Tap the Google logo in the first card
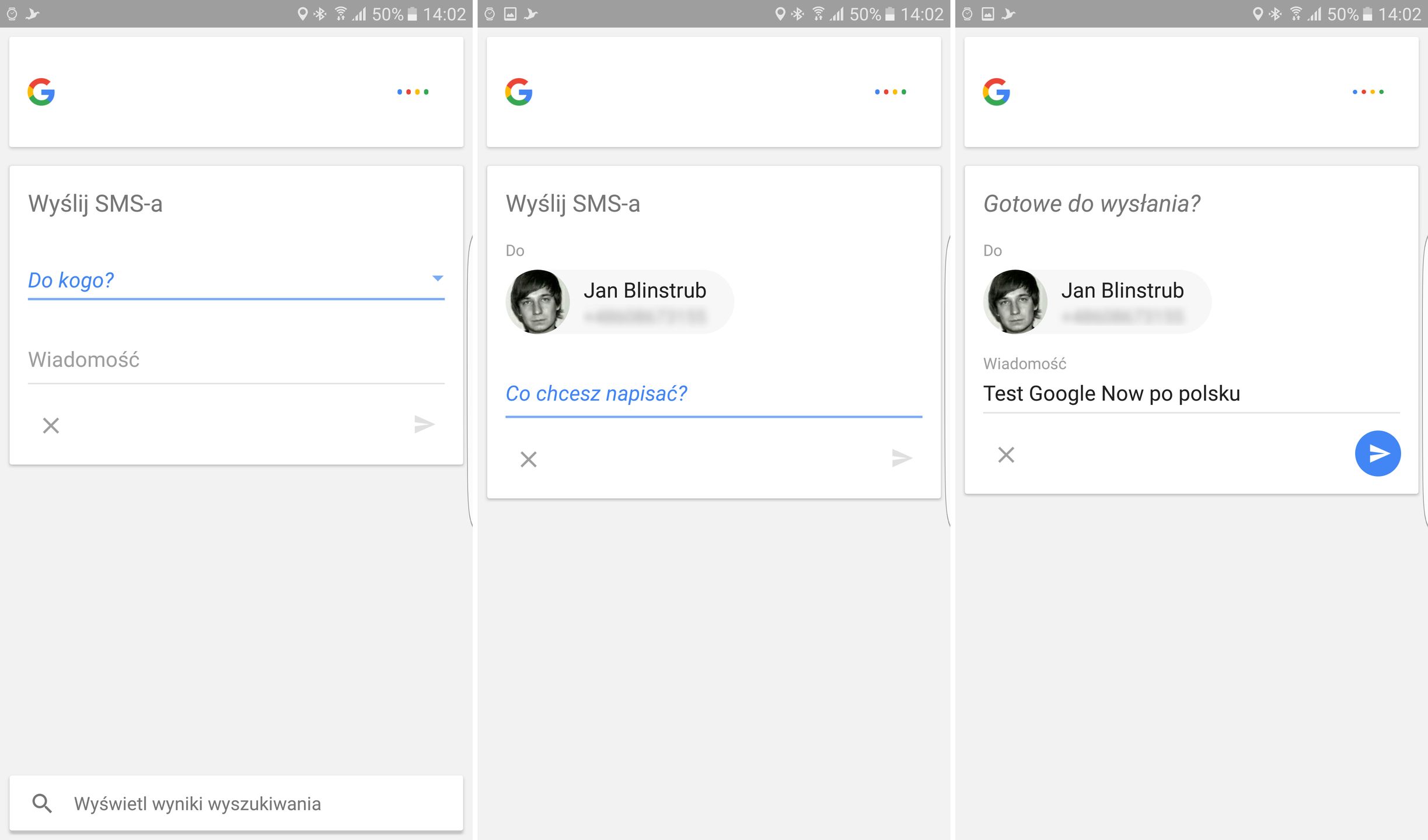 tap(41, 91)
